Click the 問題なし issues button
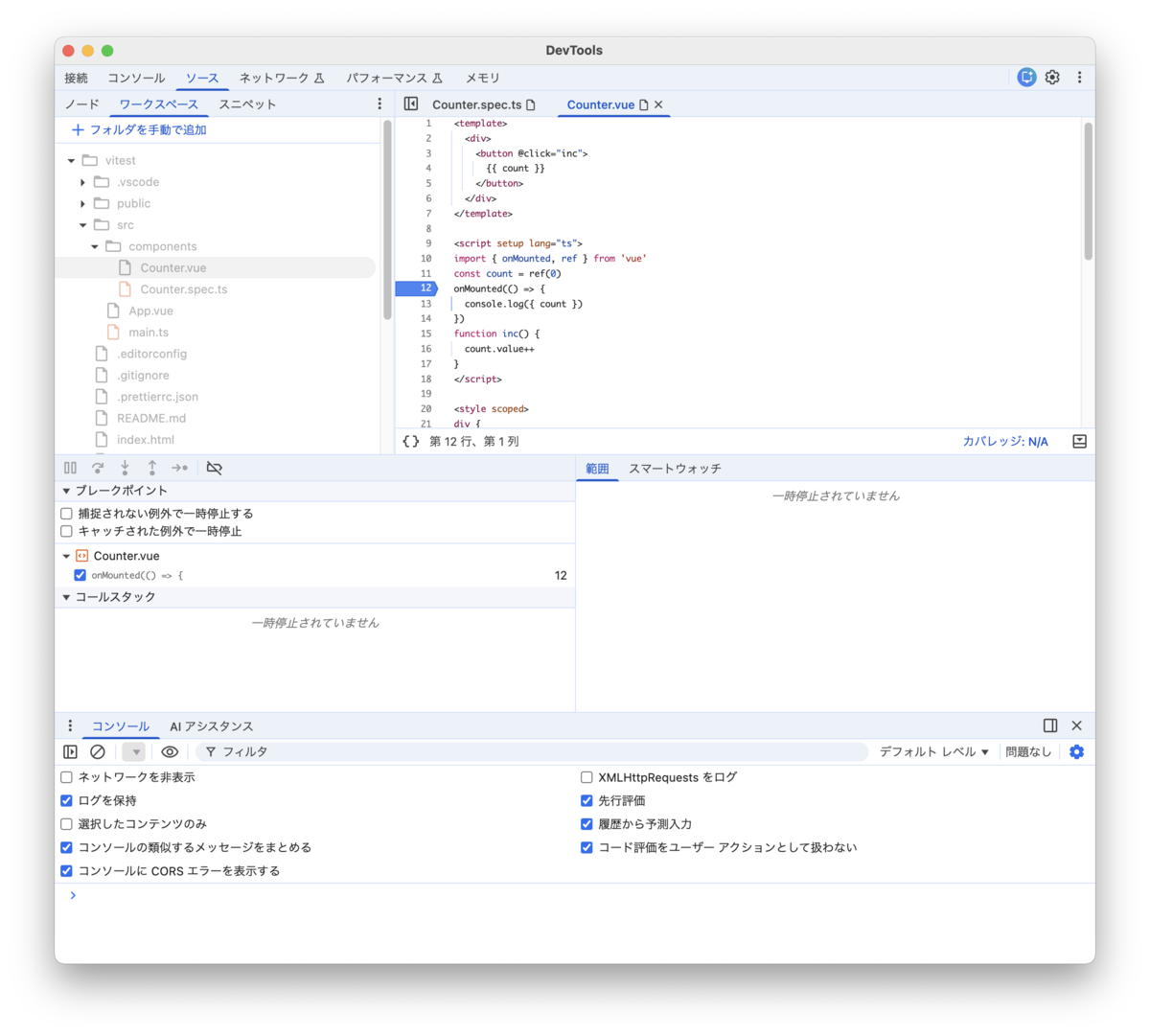Image resolution: width=1150 pixels, height=1036 pixels. [1028, 752]
